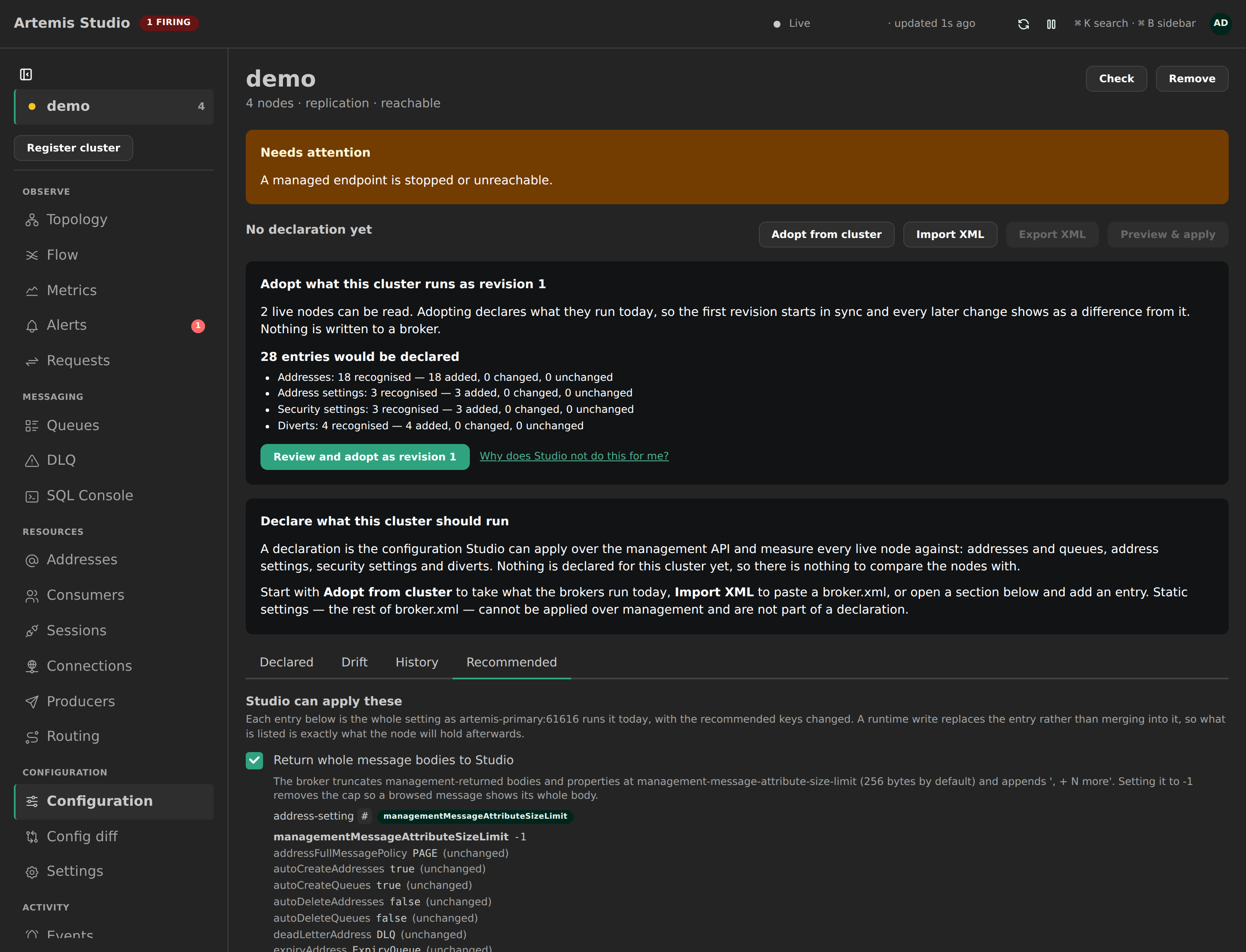Click the Live status indicator
This screenshot has height=952, width=1246.
[792, 23]
